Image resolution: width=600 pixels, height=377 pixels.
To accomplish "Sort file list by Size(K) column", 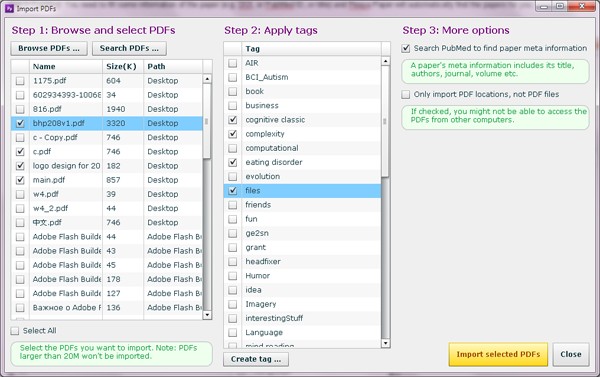I will 123,67.
